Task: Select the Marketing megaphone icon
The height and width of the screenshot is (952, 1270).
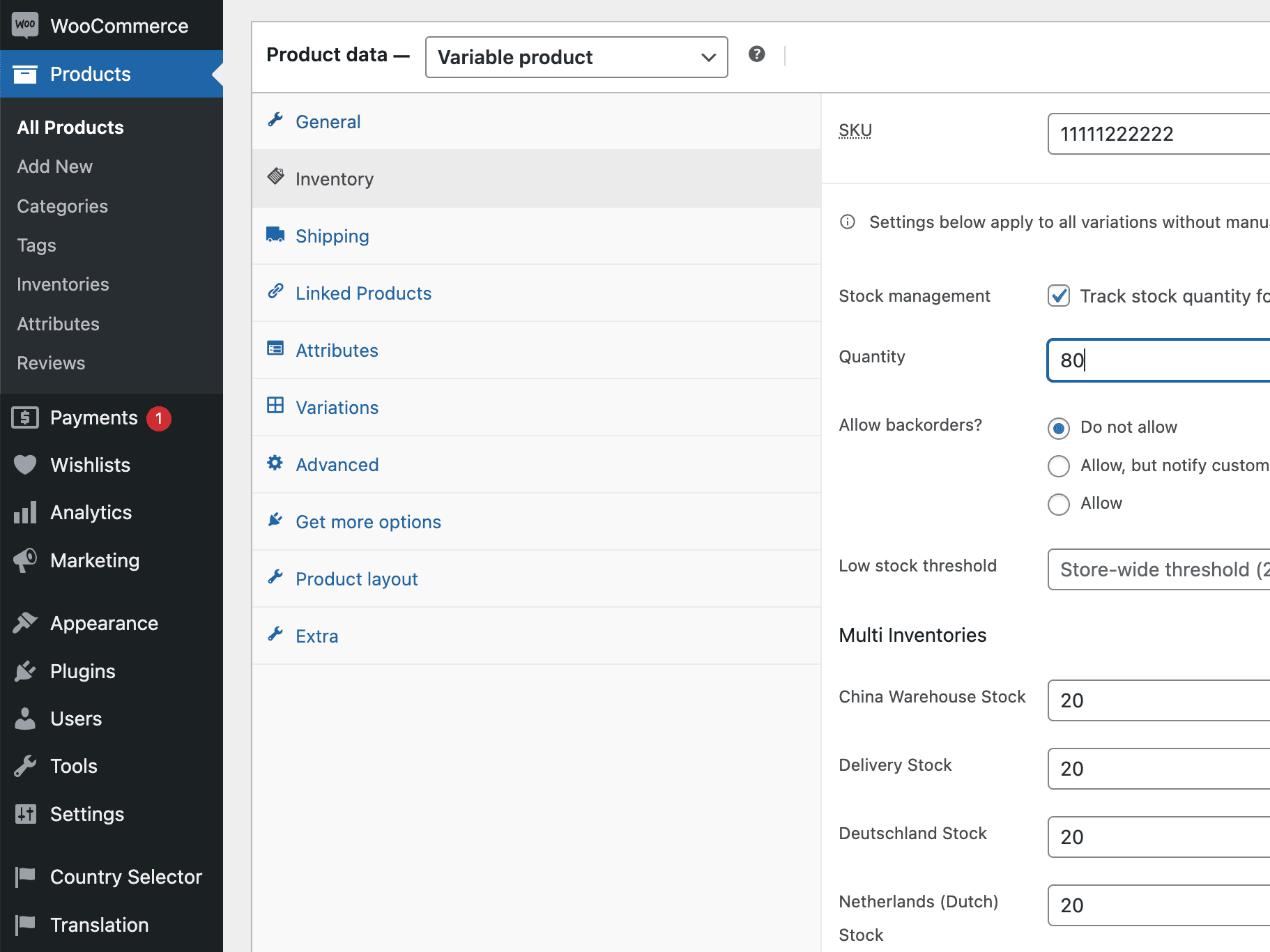Action: coord(25,560)
